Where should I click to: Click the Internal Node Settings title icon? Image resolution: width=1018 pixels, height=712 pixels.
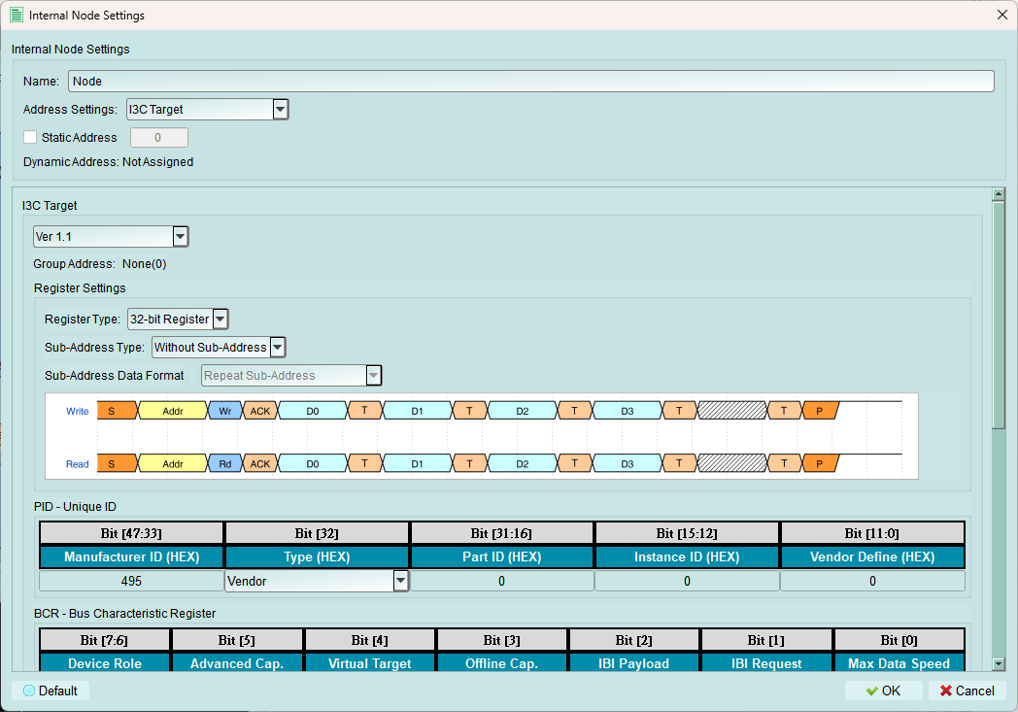click(x=17, y=15)
